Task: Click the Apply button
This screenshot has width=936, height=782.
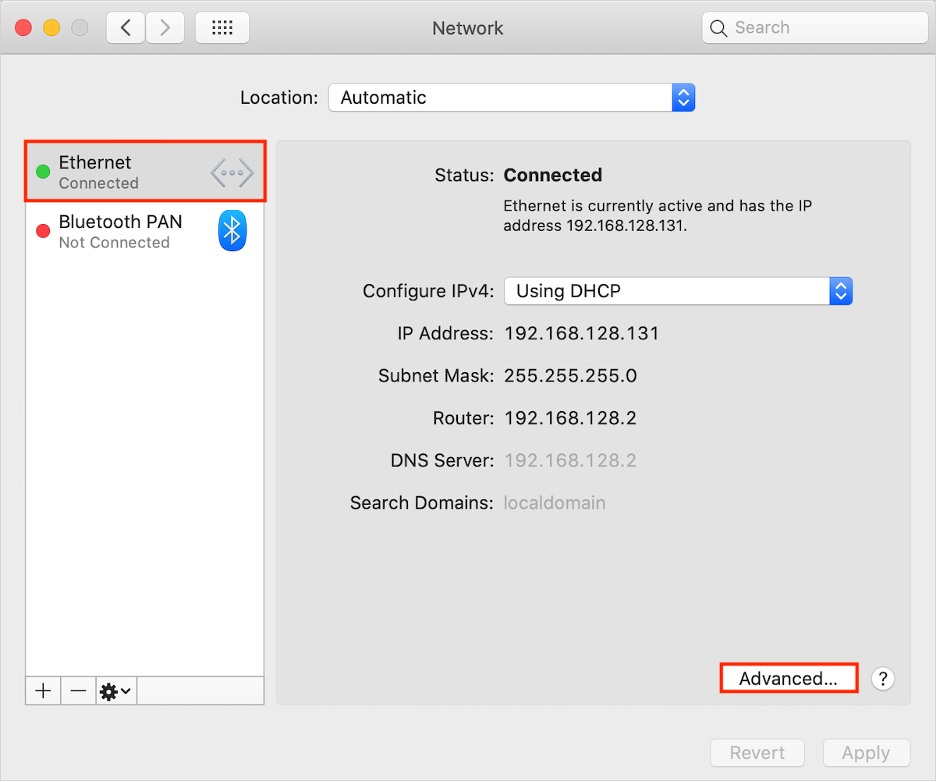Action: pyautogui.click(x=866, y=752)
